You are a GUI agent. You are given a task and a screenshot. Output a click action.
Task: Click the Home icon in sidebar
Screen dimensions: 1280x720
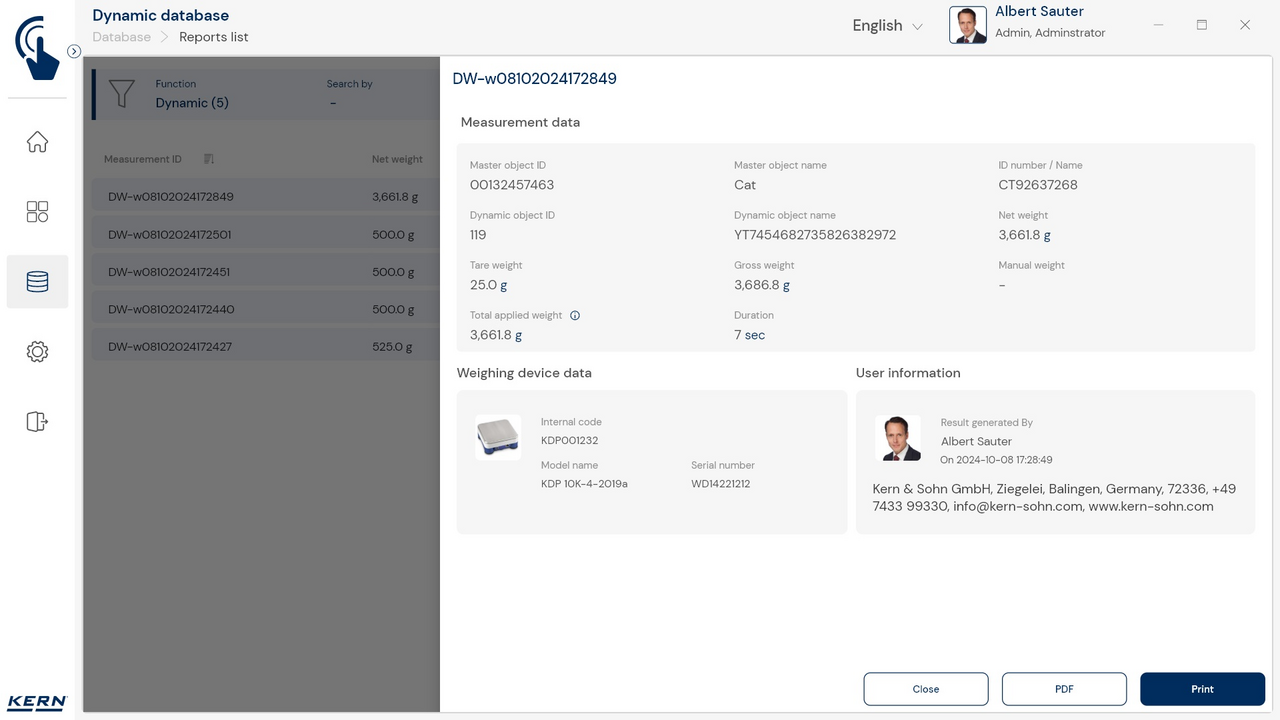point(37,142)
